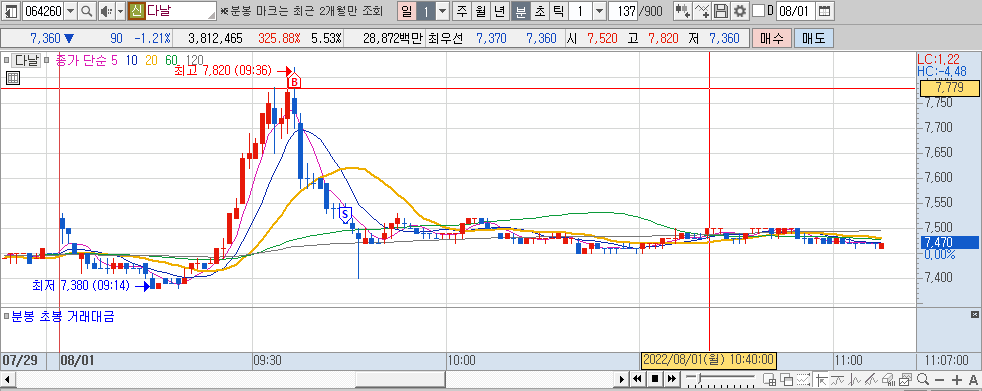Expand the minute interval dropdown beside 틱 1
Viewport: 982px width, 391px height.
(599, 11)
